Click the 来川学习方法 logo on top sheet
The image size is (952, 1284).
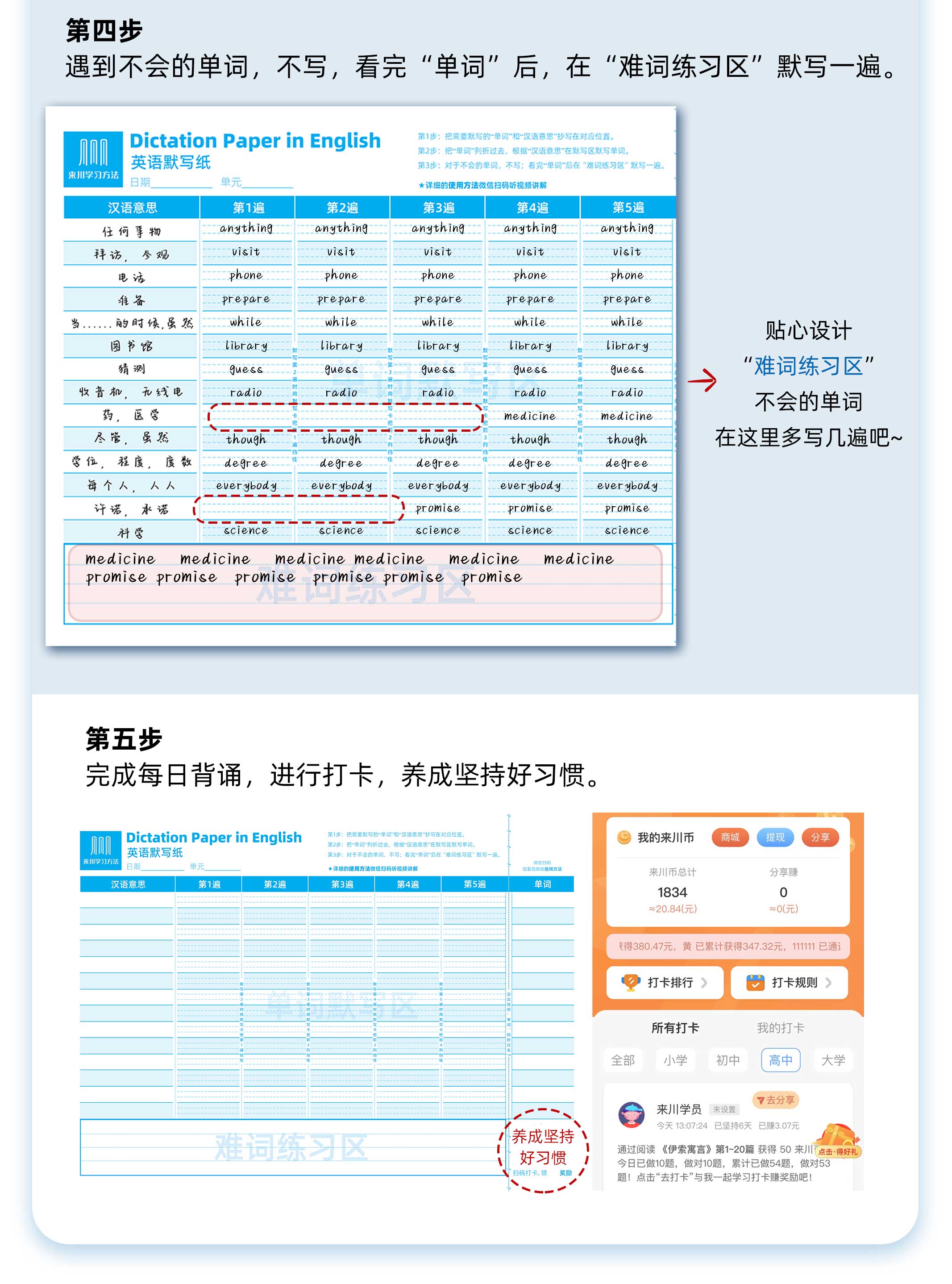click(93, 159)
